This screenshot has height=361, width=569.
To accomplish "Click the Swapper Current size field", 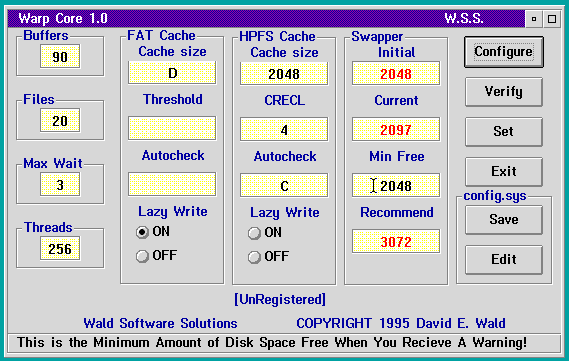I will pos(396,130).
